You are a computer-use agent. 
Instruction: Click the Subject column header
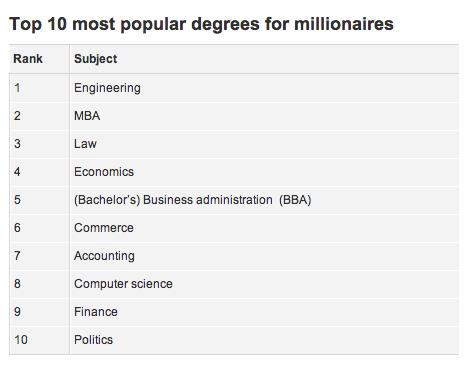point(95,59)
